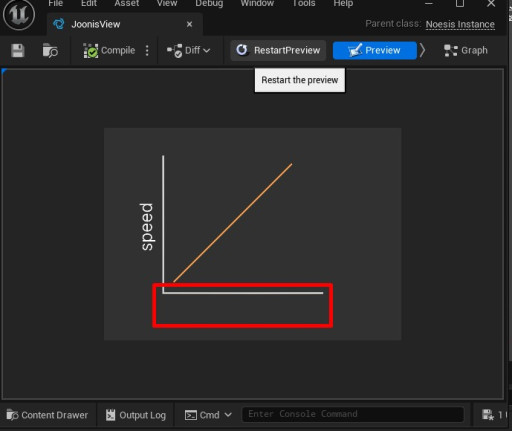Viewport: 512px width, 431px height.
Task: Open the Content Drawer
Action: tap(47, 415)
